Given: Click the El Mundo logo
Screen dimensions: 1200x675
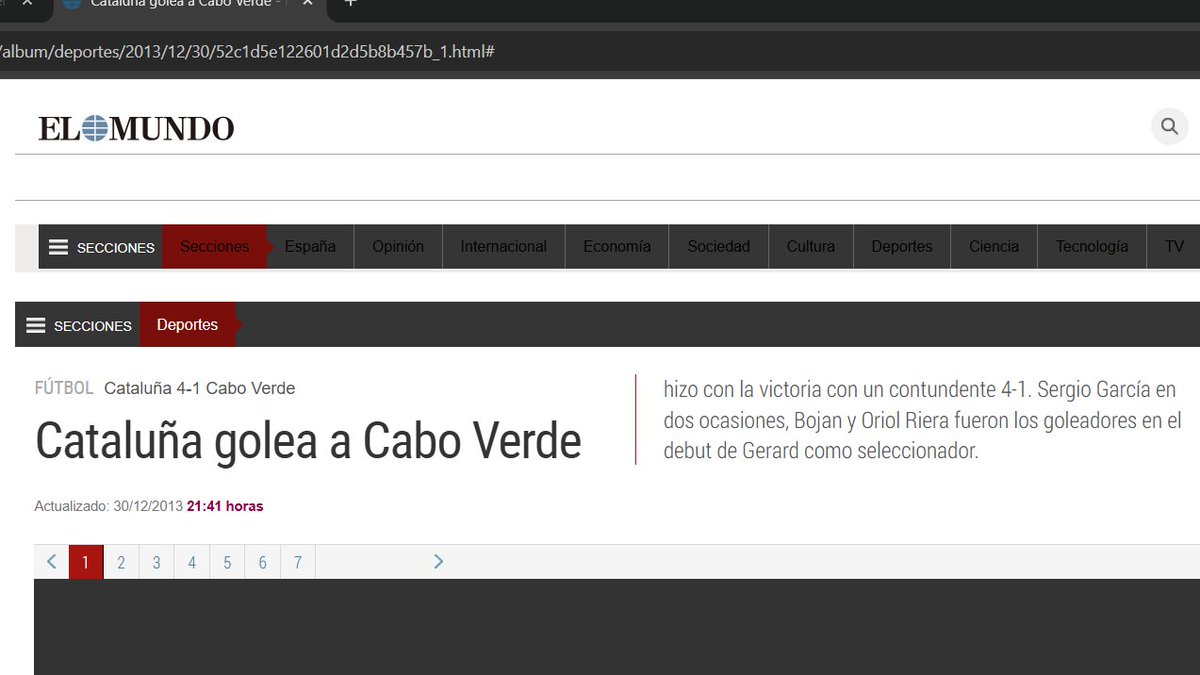Looking at the screenshot, I should point(136,129).
